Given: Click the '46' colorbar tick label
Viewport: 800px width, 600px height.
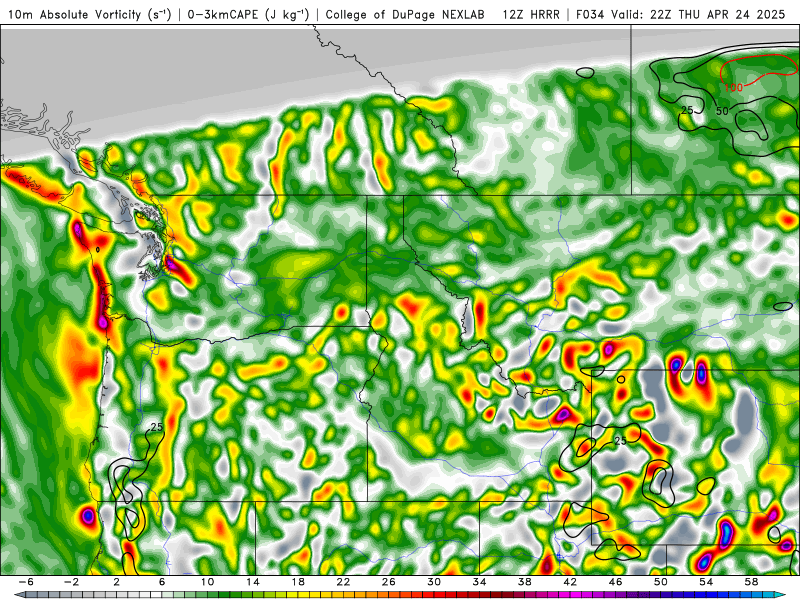Looking at the screenshot, I should [615, 582].
